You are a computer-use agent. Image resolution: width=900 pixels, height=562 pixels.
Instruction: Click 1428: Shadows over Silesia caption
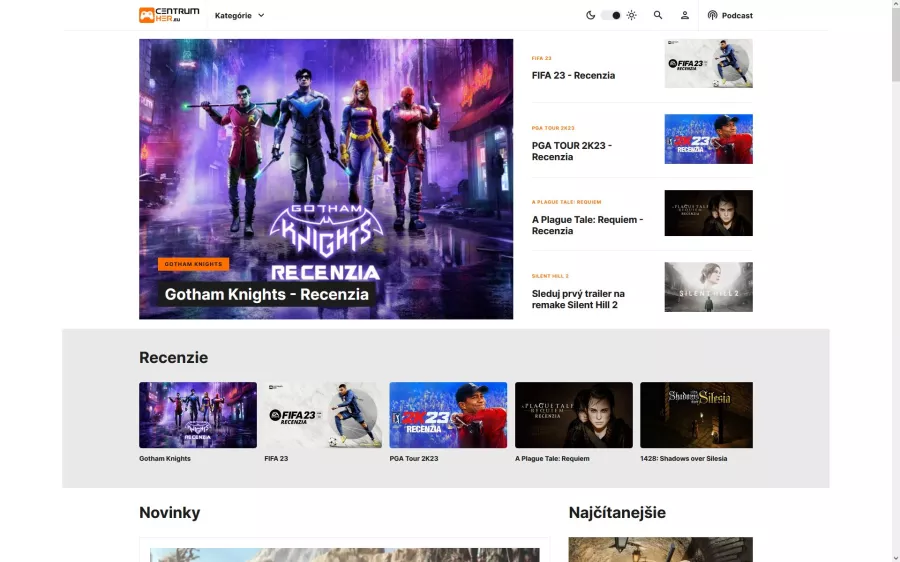pos(684,459)
